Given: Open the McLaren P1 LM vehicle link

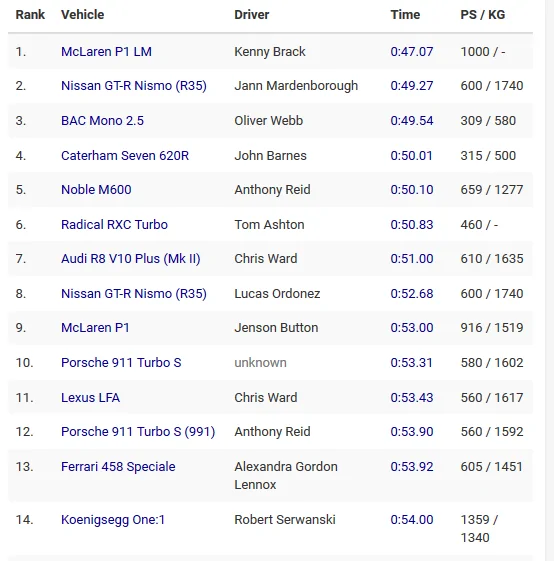Looking at the screenshot, I should [106, 52].
